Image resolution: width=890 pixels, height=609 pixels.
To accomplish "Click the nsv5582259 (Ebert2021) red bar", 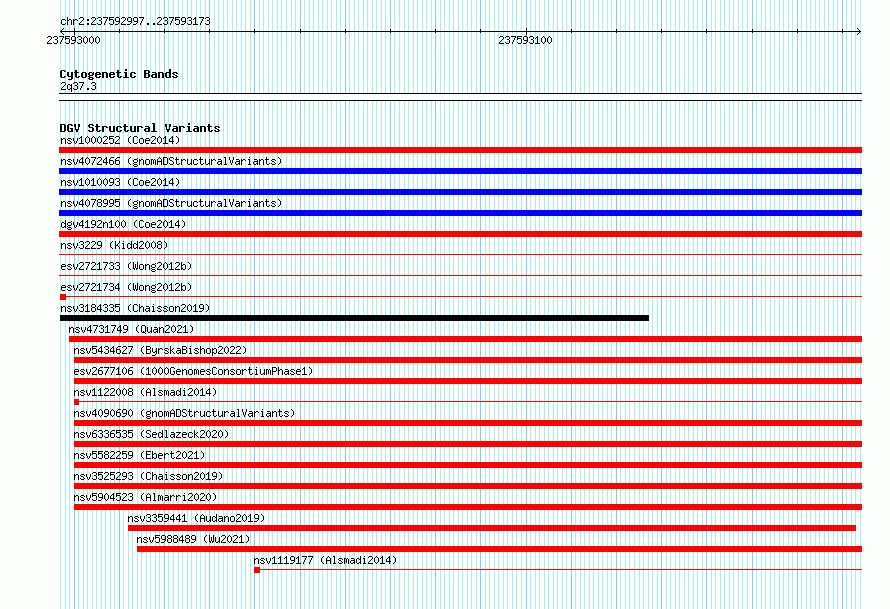I will click(x=468, y=465).
